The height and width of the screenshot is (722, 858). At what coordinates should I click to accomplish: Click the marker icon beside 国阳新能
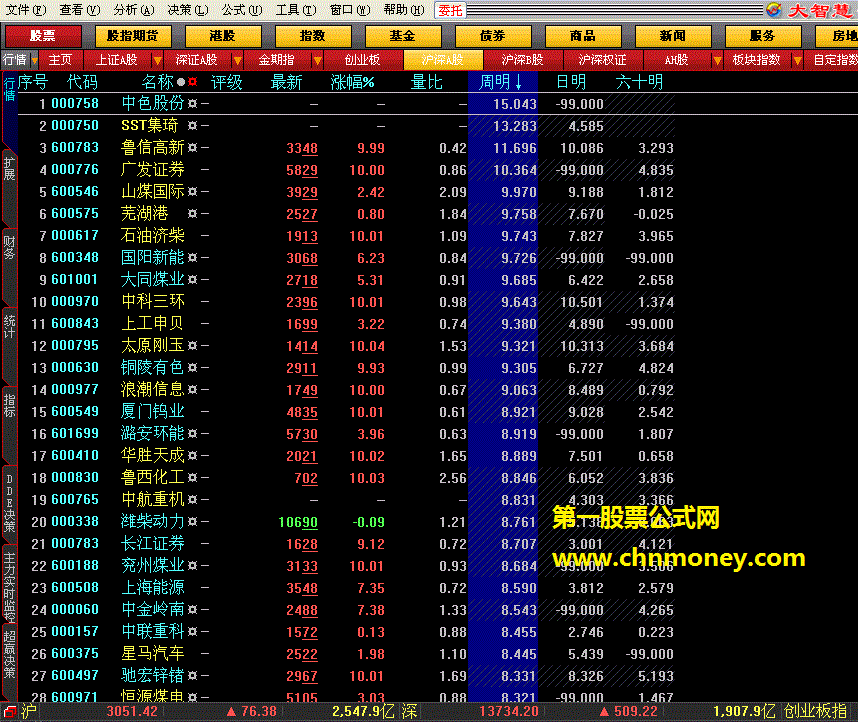click(x=192, y=257)
